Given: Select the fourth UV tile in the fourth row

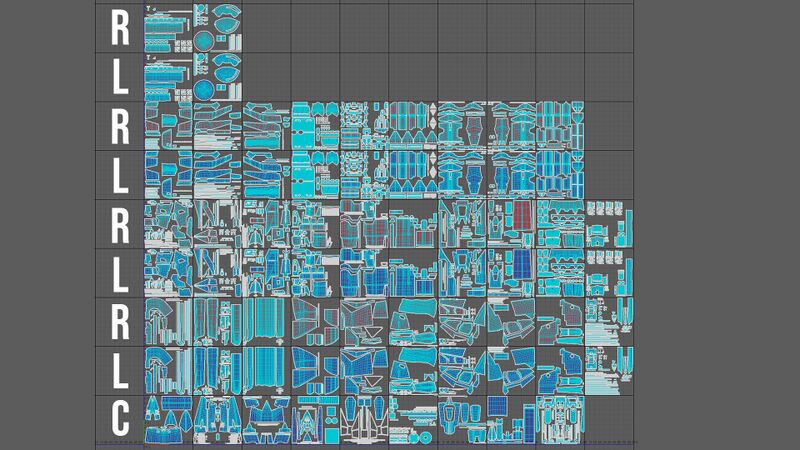Looking at the screenshot, I should tap(315, 174).
